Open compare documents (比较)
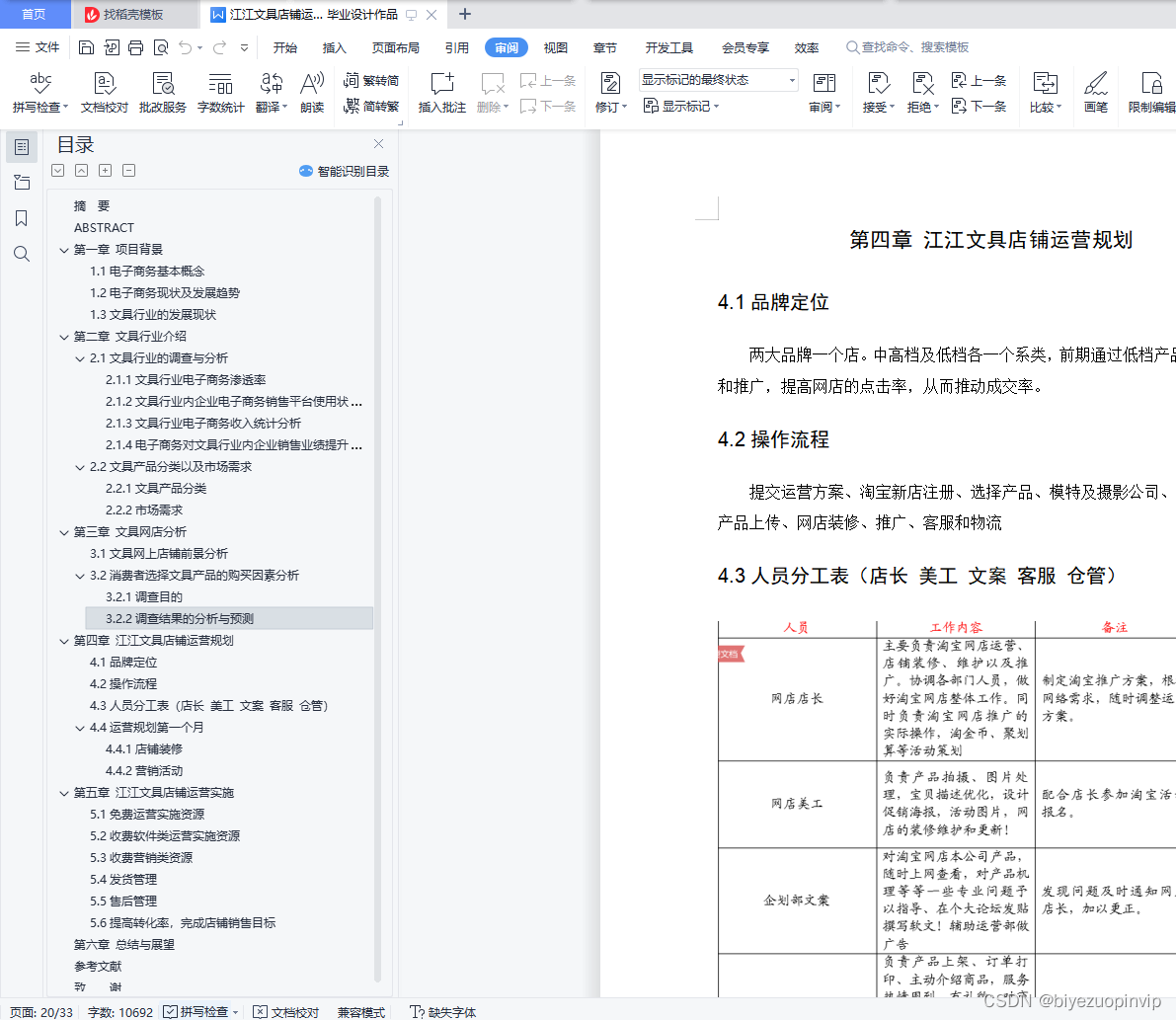The image size is (1176, 1020). 1045,92
